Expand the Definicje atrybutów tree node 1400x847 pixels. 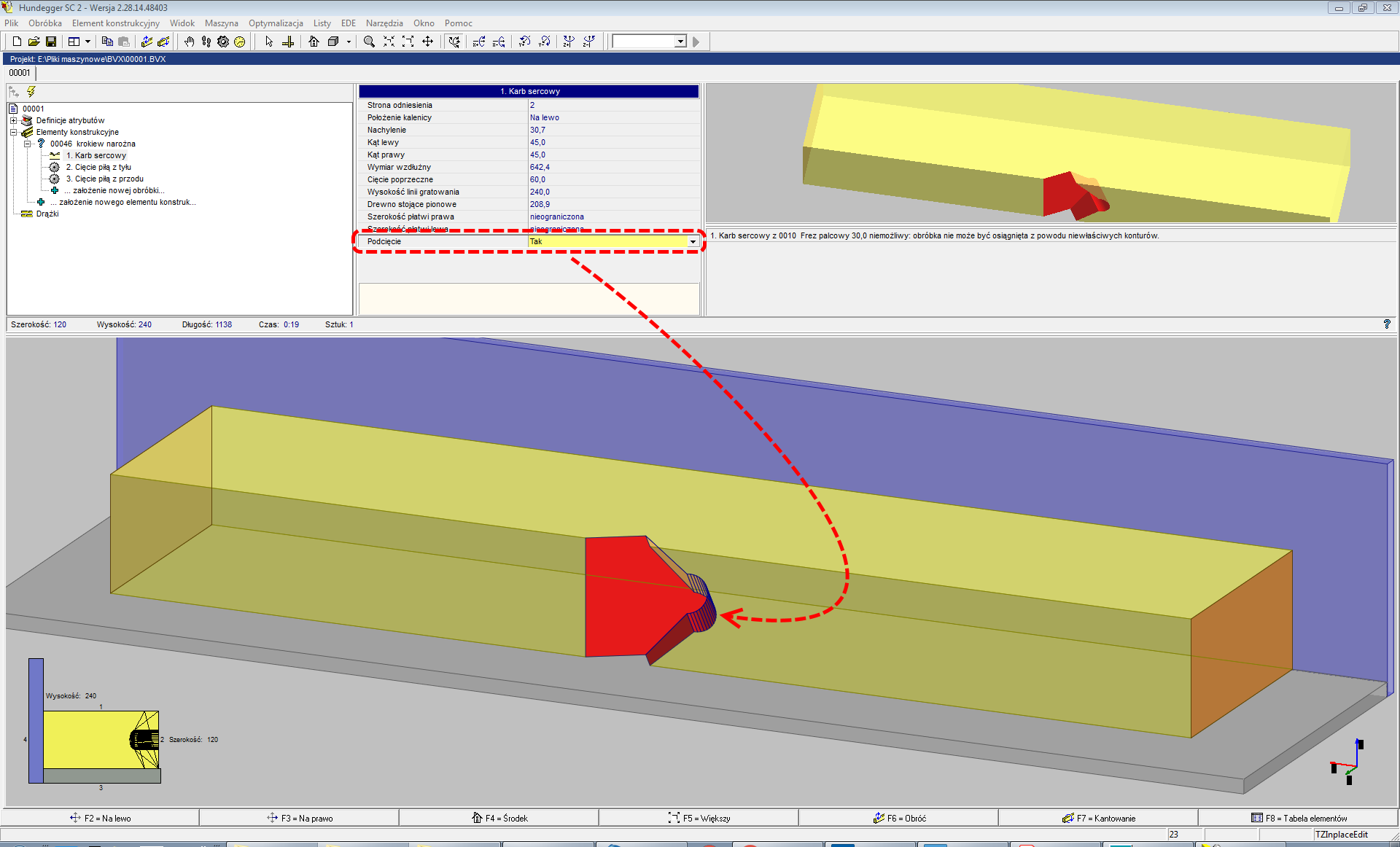point(13,120)
